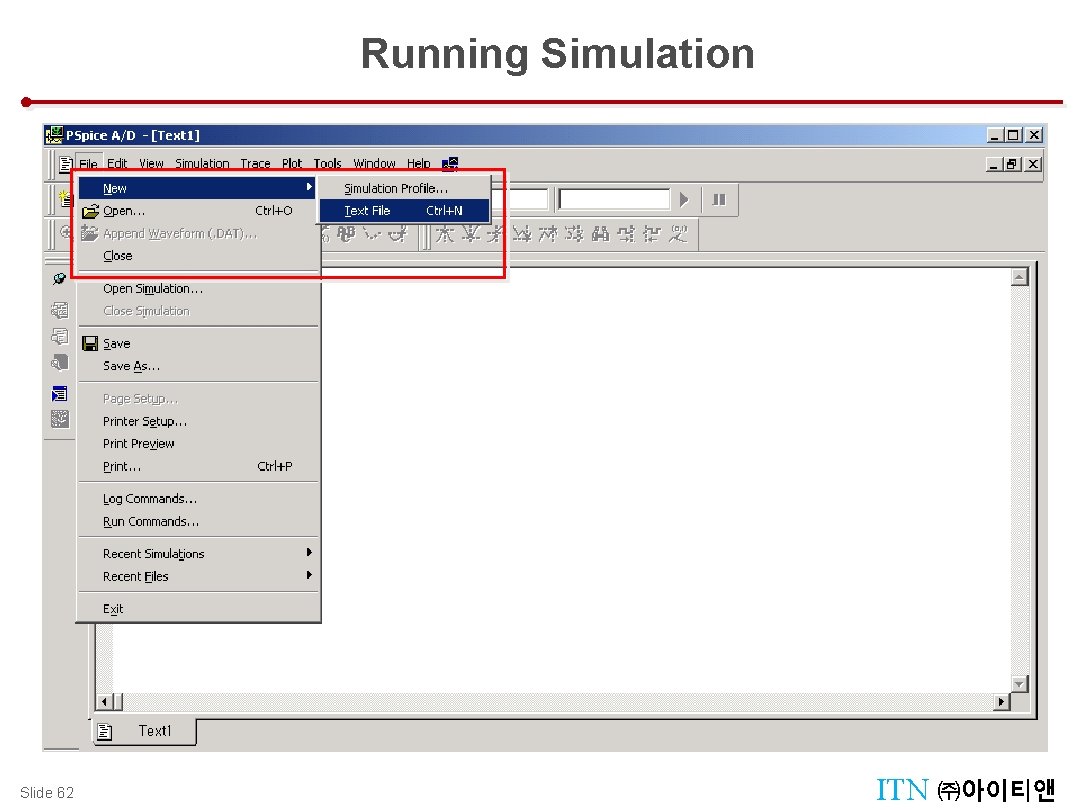Image resolution: width=1080 pixels, height=810 pixels.
Task: Select Print Preview menu entry
Action: pyautogui.click(x=197, y=444)
